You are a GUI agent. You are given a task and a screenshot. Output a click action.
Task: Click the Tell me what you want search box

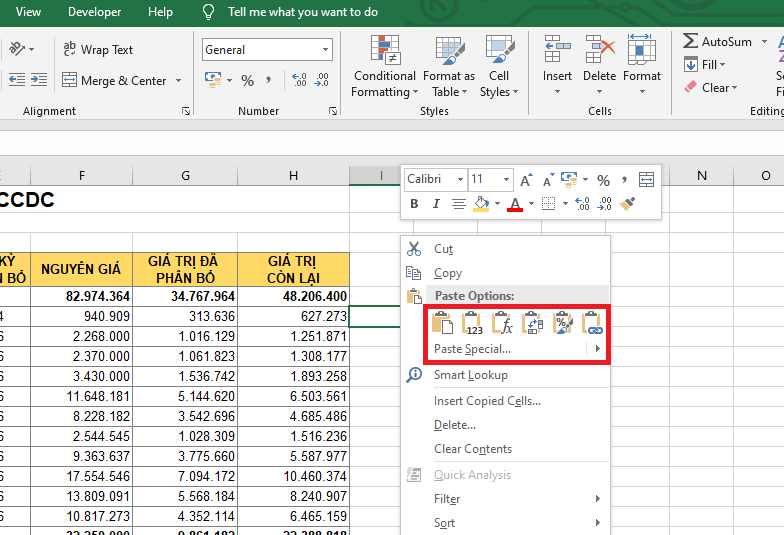tap(302, 12)
